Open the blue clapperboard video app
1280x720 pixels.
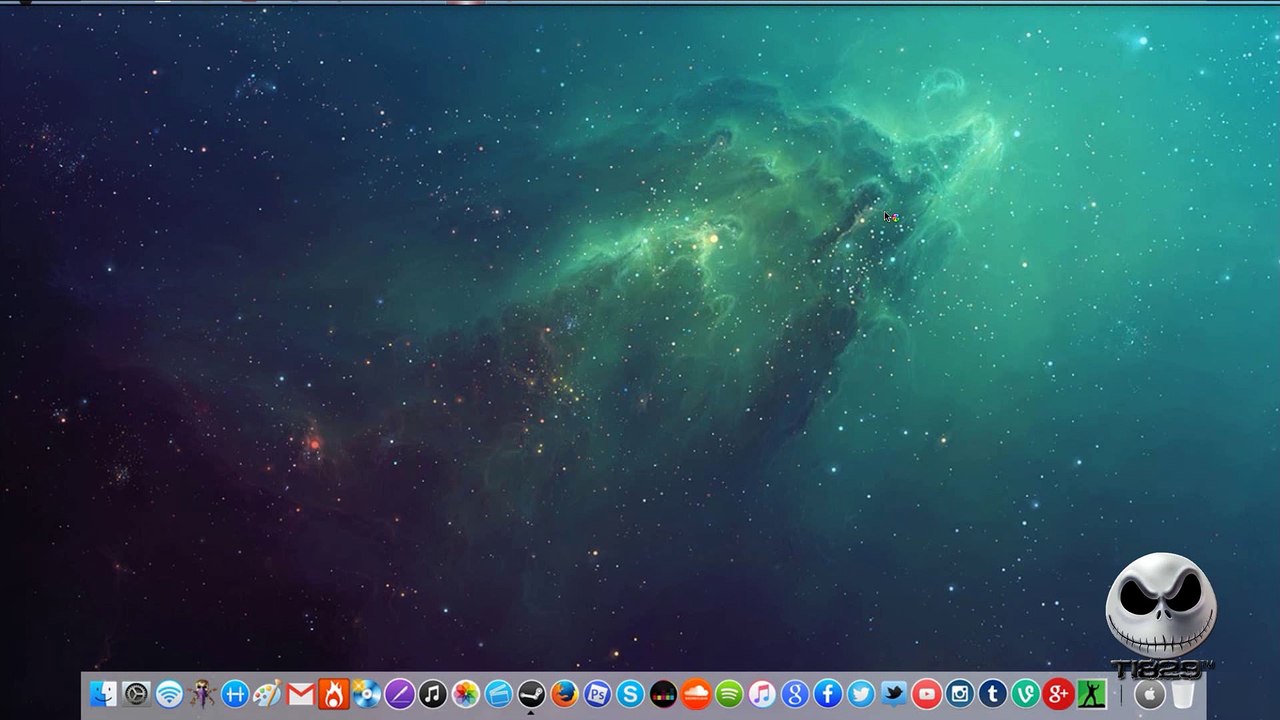click(498, 693)
